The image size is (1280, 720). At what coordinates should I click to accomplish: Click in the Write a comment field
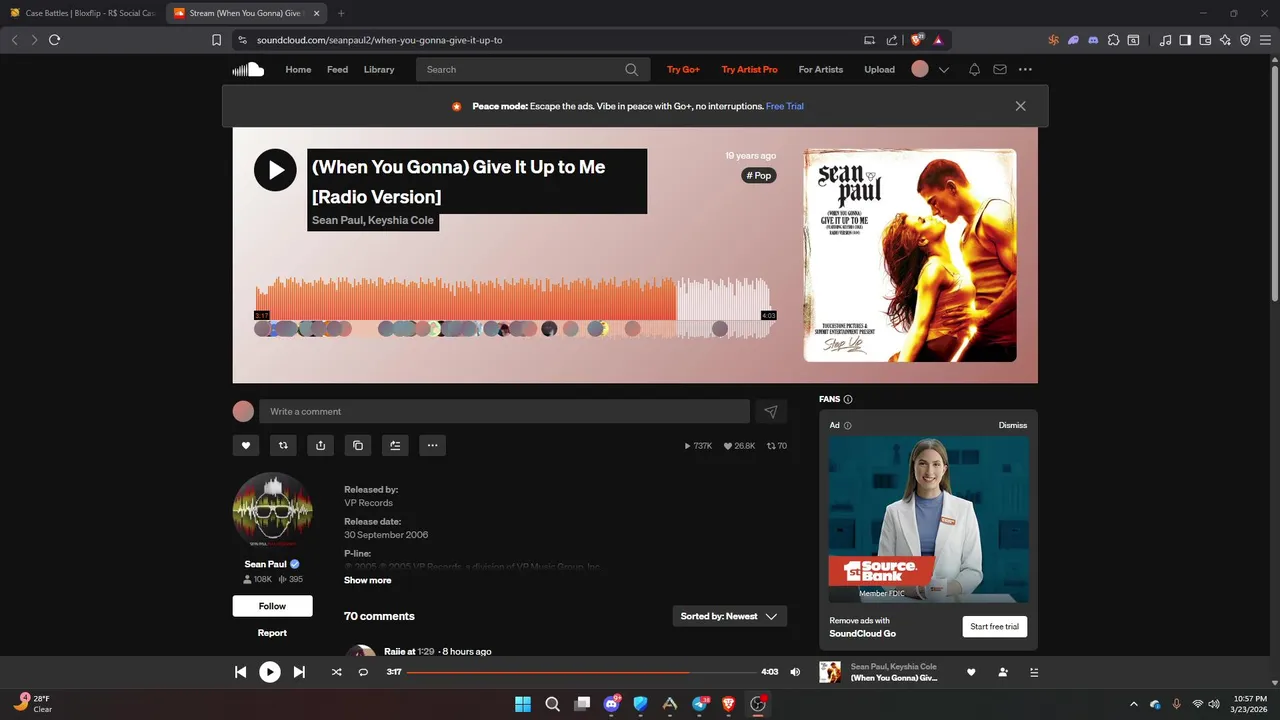click(x=504, y=411)
